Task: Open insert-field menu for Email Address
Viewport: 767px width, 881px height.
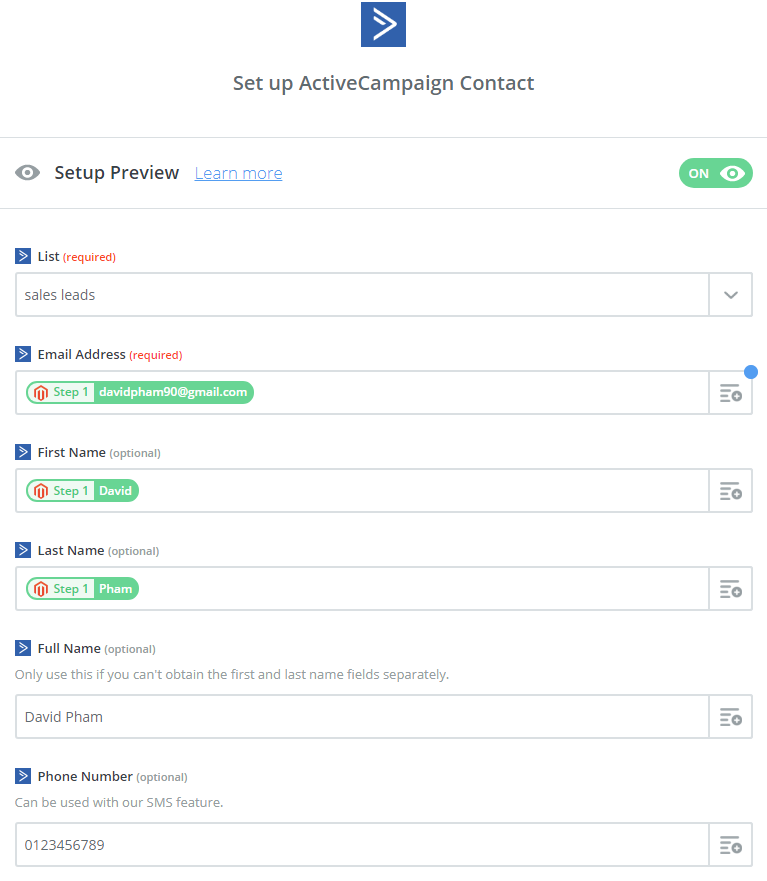Action: (730, 393)
